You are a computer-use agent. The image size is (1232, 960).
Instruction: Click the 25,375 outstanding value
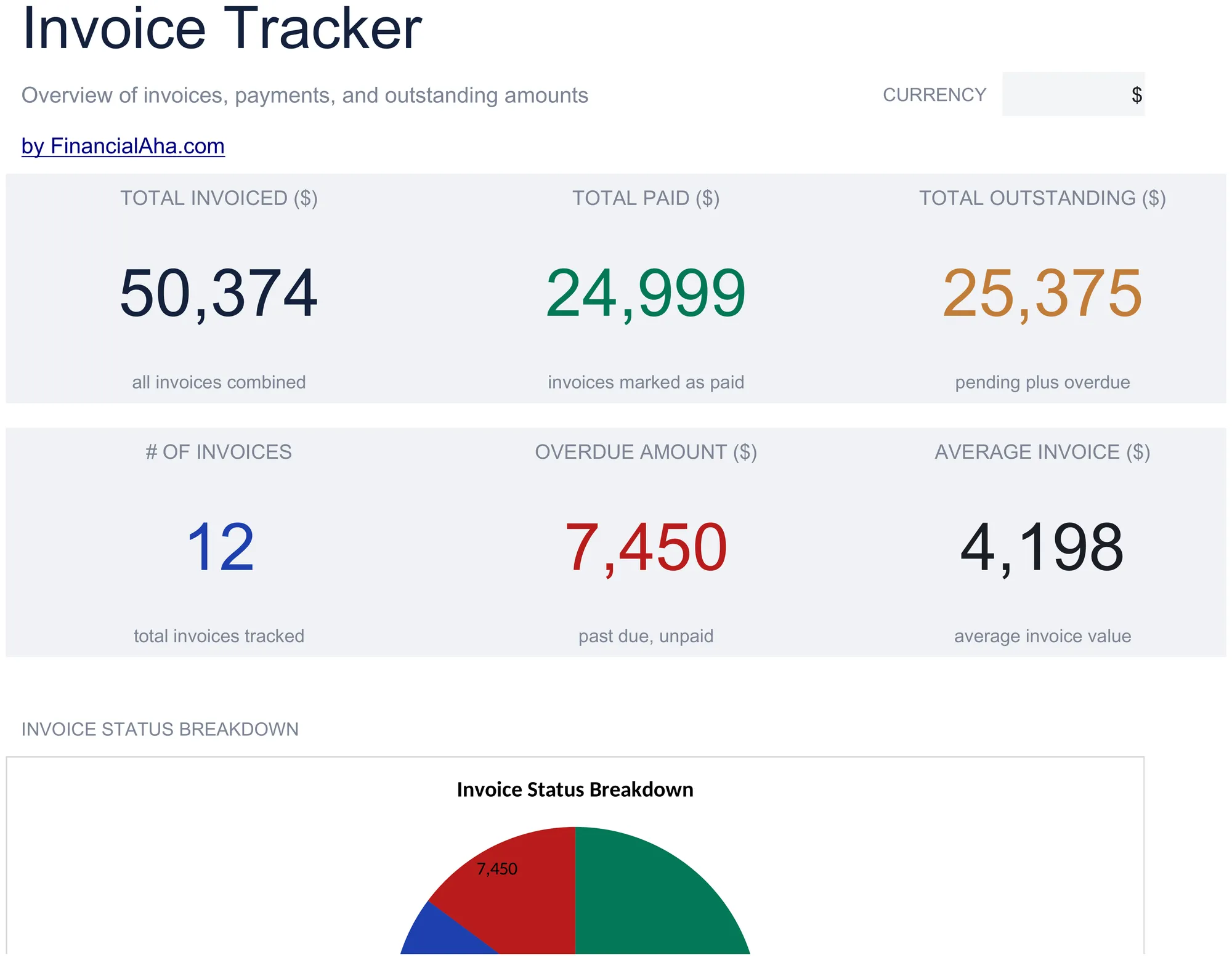point(1042,294)
